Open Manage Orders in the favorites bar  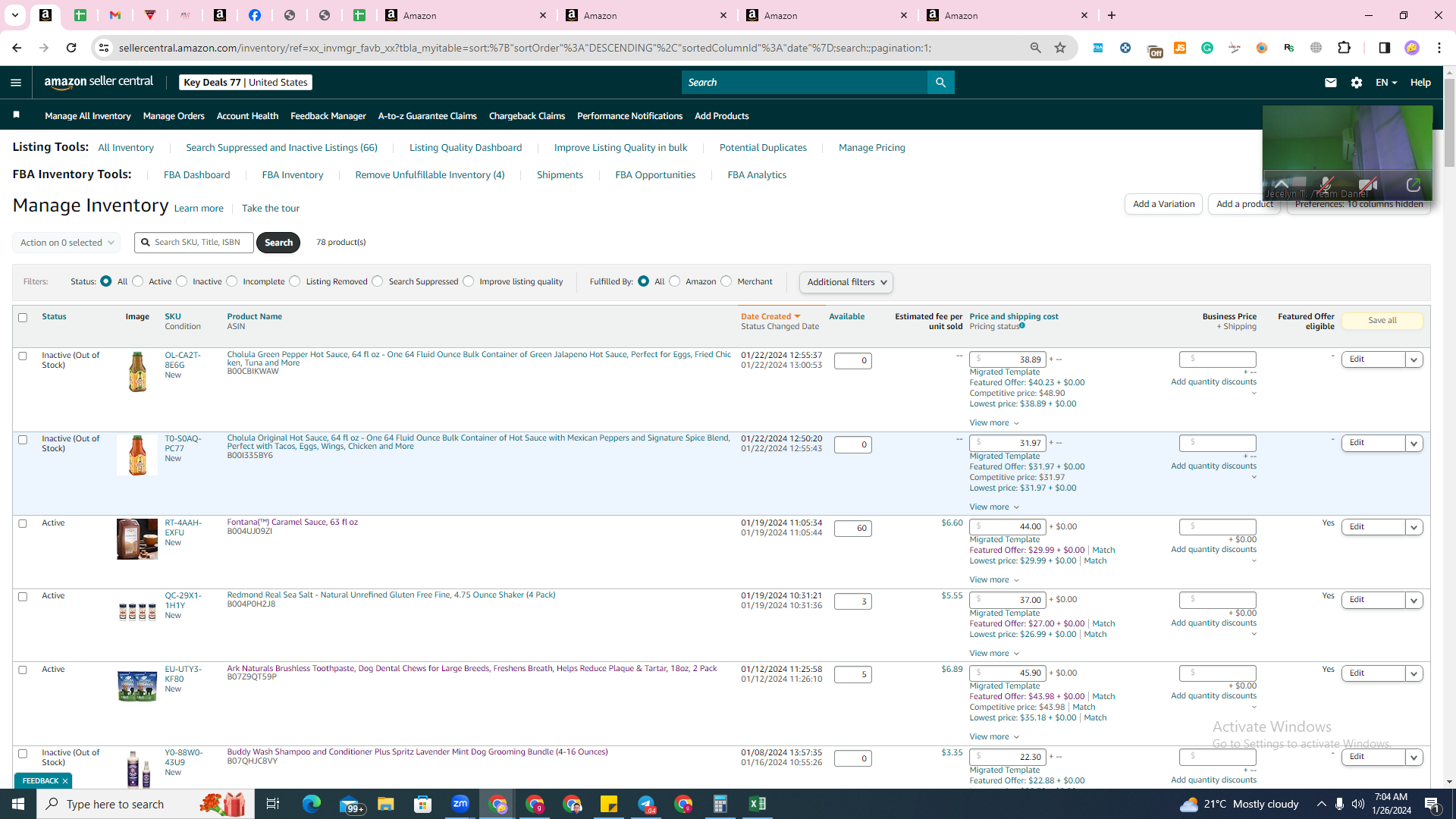[174, 116]
